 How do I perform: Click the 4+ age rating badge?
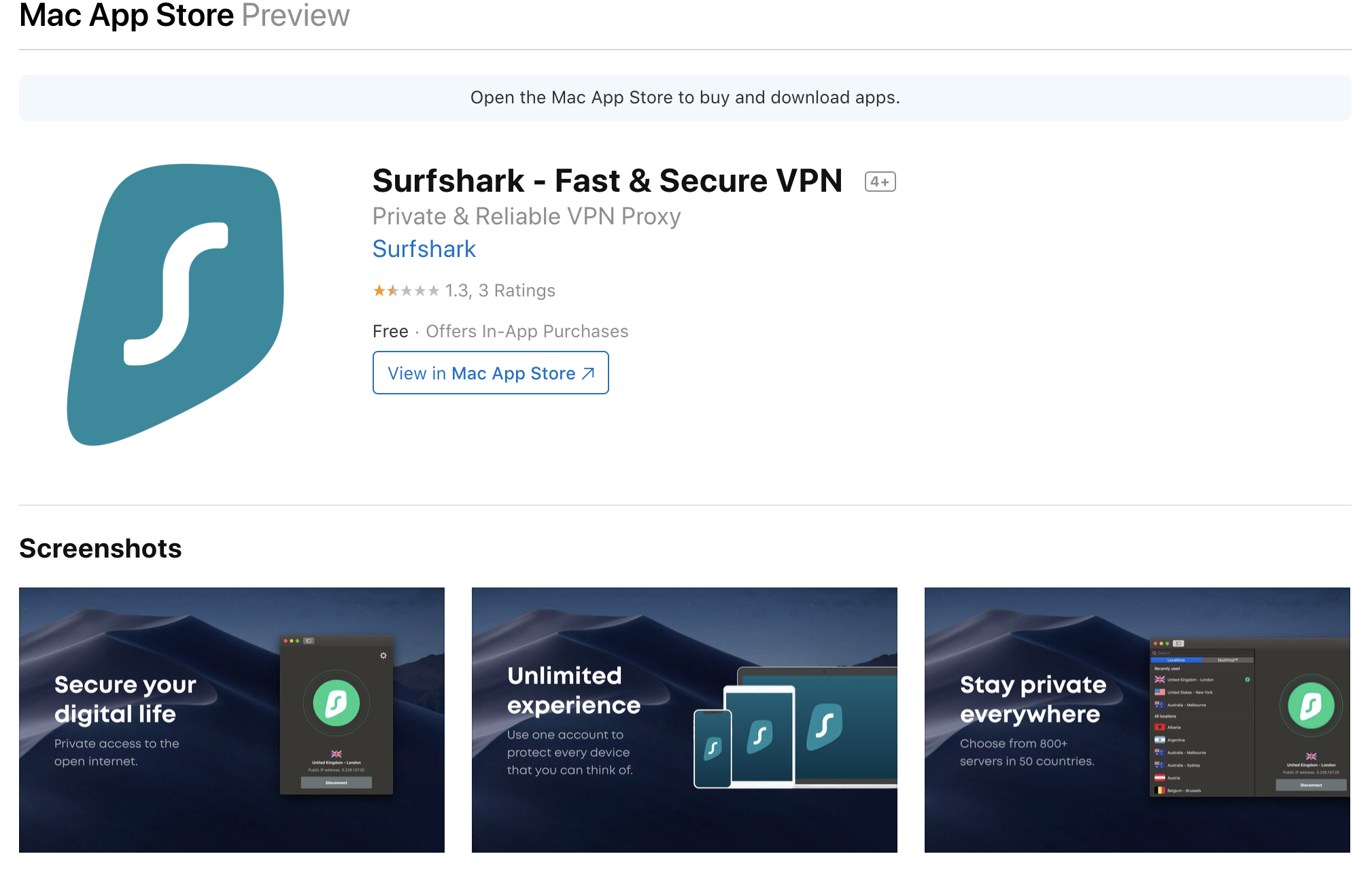[x=880, y=182]
